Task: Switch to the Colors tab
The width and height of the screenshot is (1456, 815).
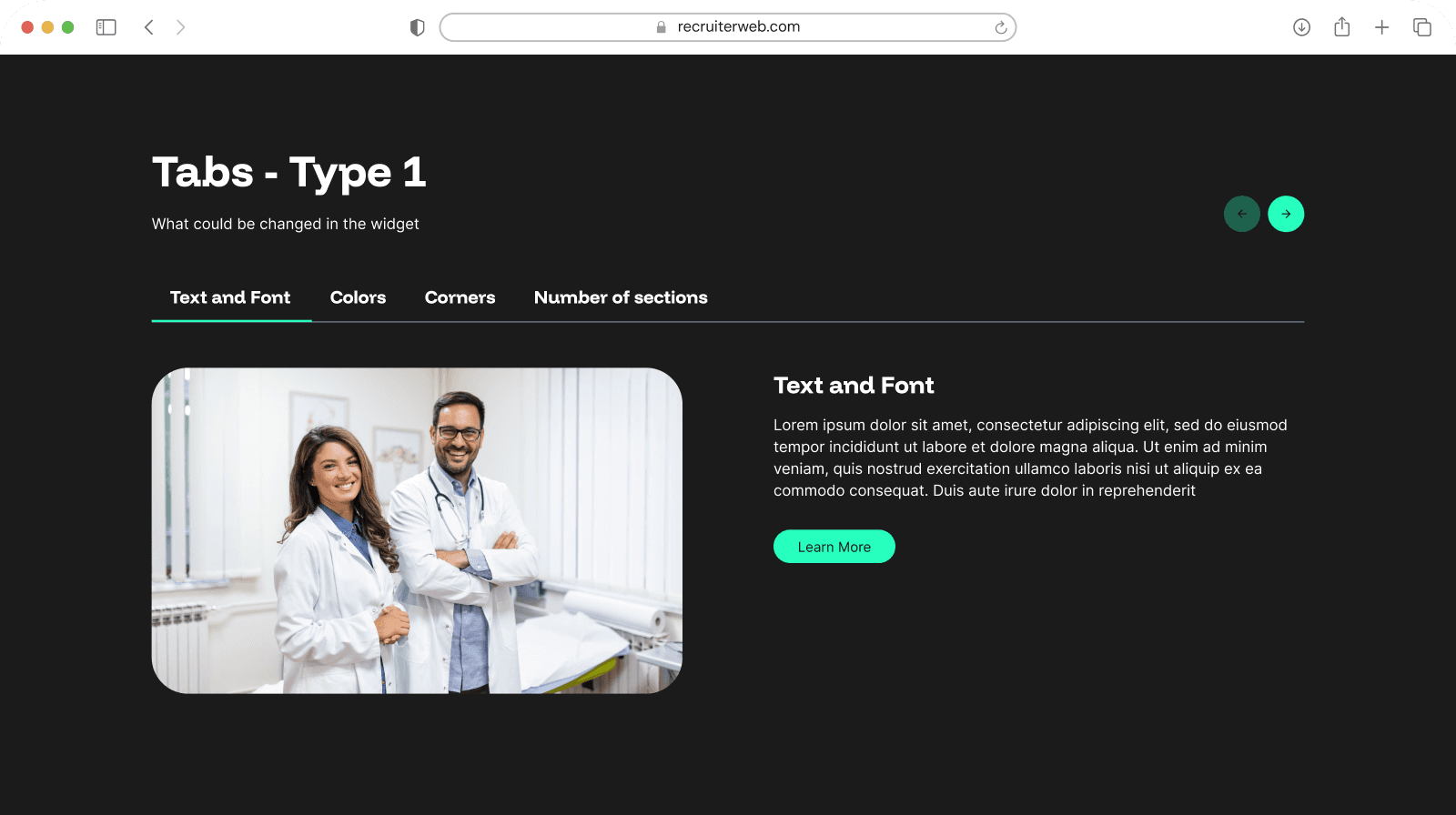Action: [358, 297]
